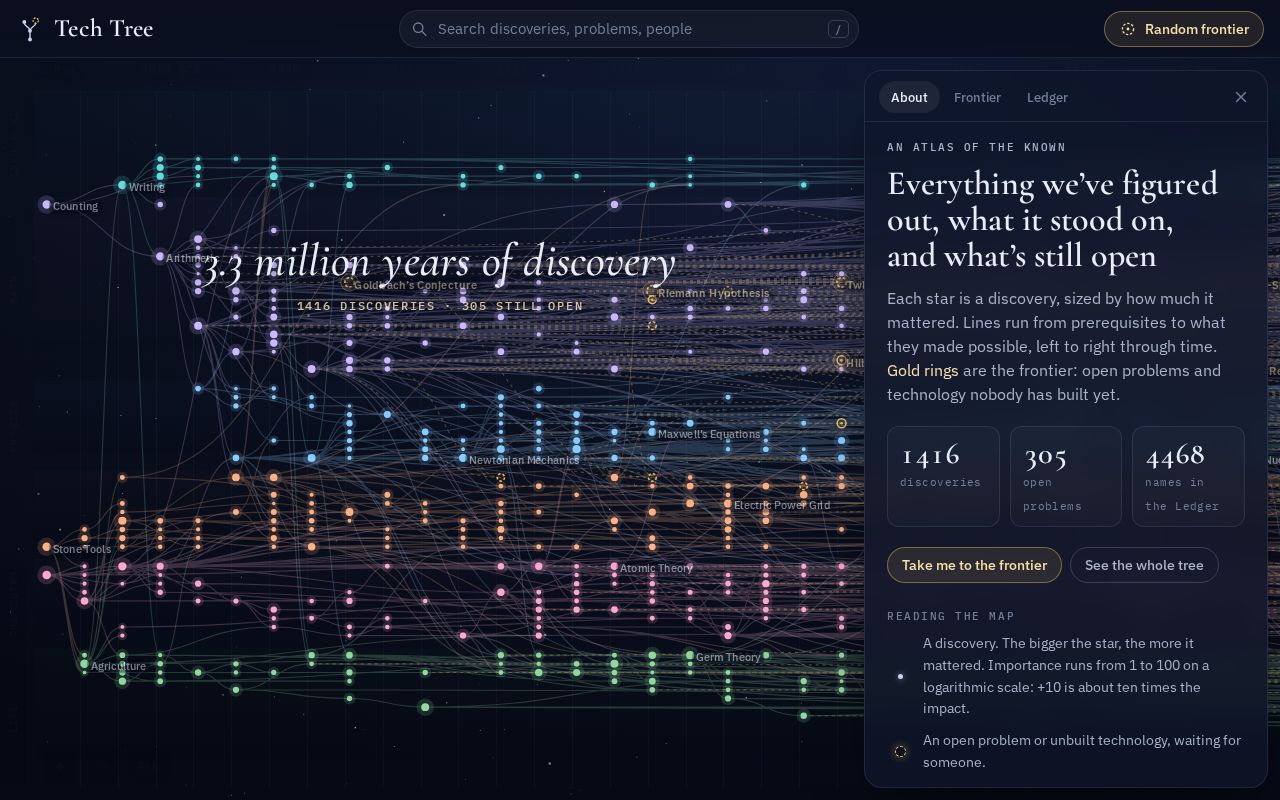The height and width of the screenshot is (800, 1280).
Task: Select the Writing discovery node
Action: pyautogui.click(x=122, y=185)
